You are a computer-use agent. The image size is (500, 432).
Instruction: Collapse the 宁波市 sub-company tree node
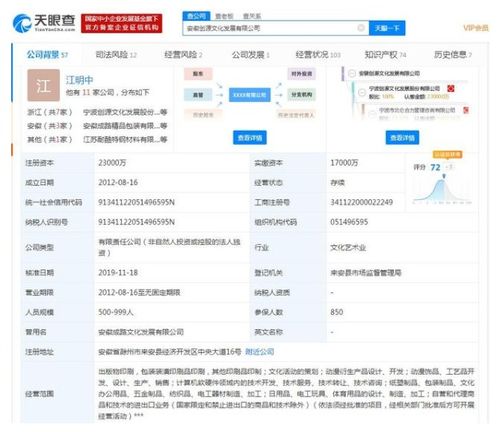pos(372,114)
